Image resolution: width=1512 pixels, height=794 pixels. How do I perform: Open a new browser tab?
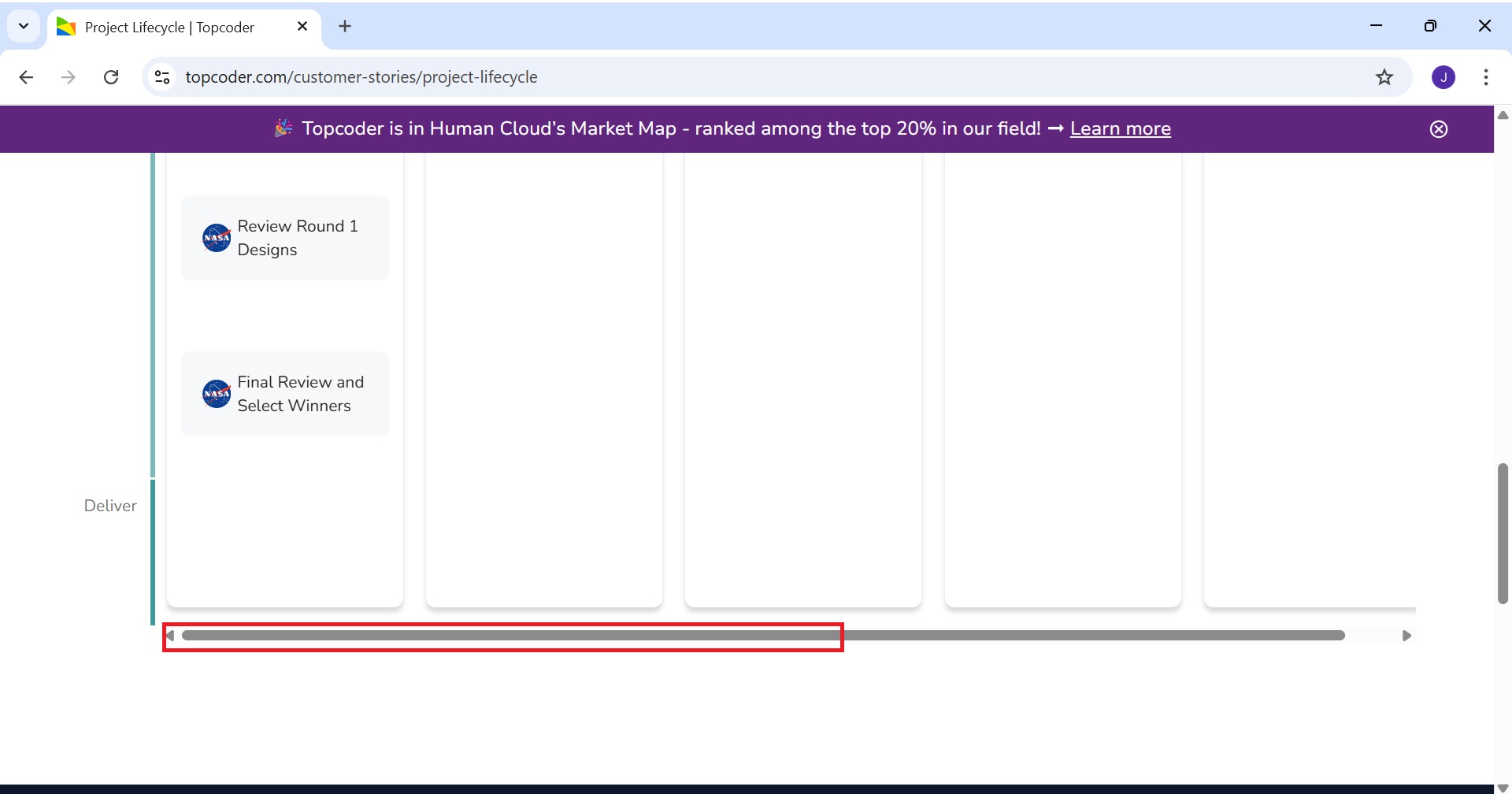coord(345,26)
